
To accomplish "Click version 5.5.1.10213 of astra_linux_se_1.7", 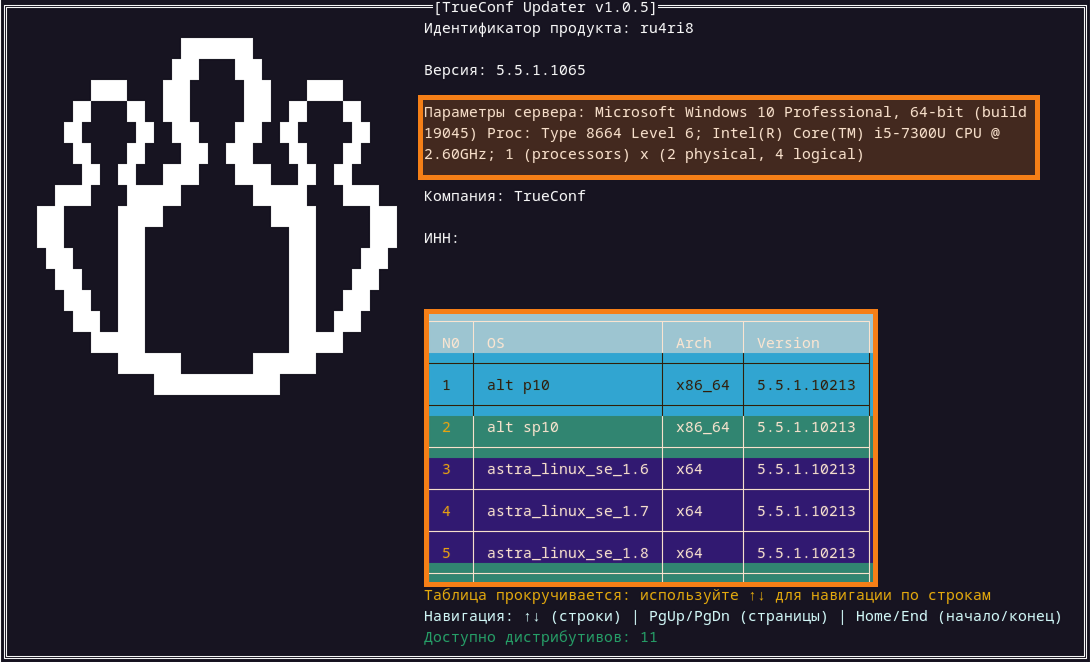I will click(806, 511).
